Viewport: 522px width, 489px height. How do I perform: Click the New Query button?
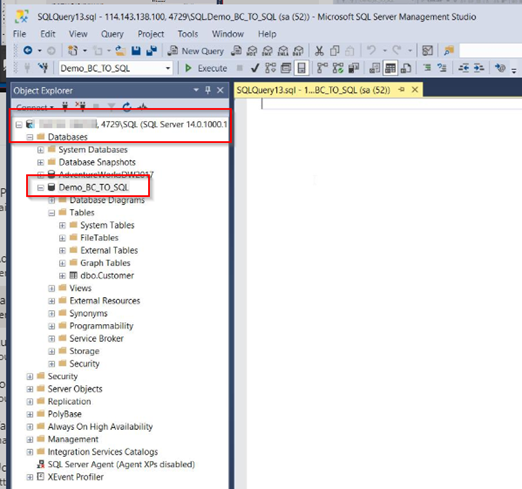click(x=196, y=51)
